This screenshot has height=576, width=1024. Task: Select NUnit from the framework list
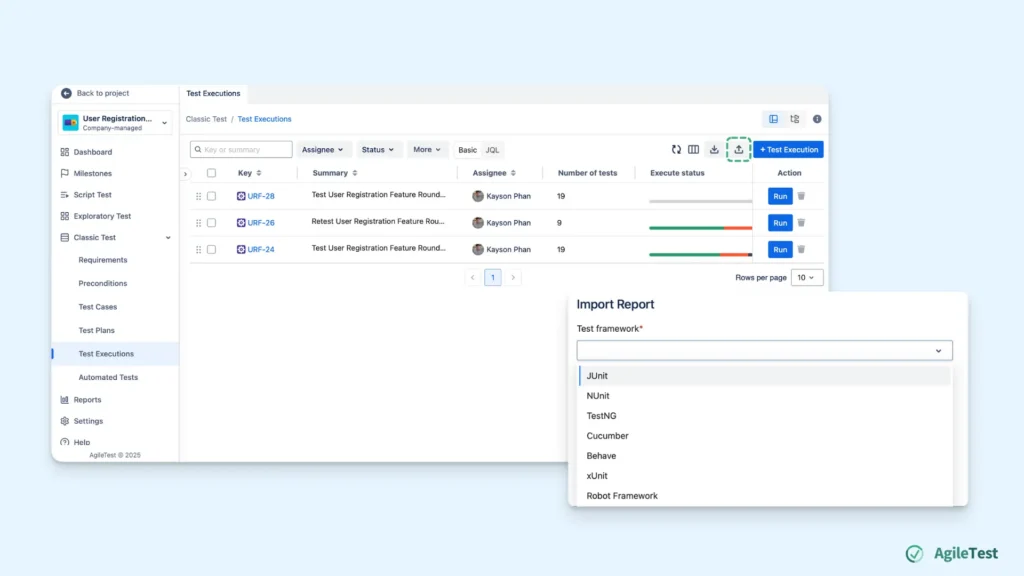click(764, 396)
